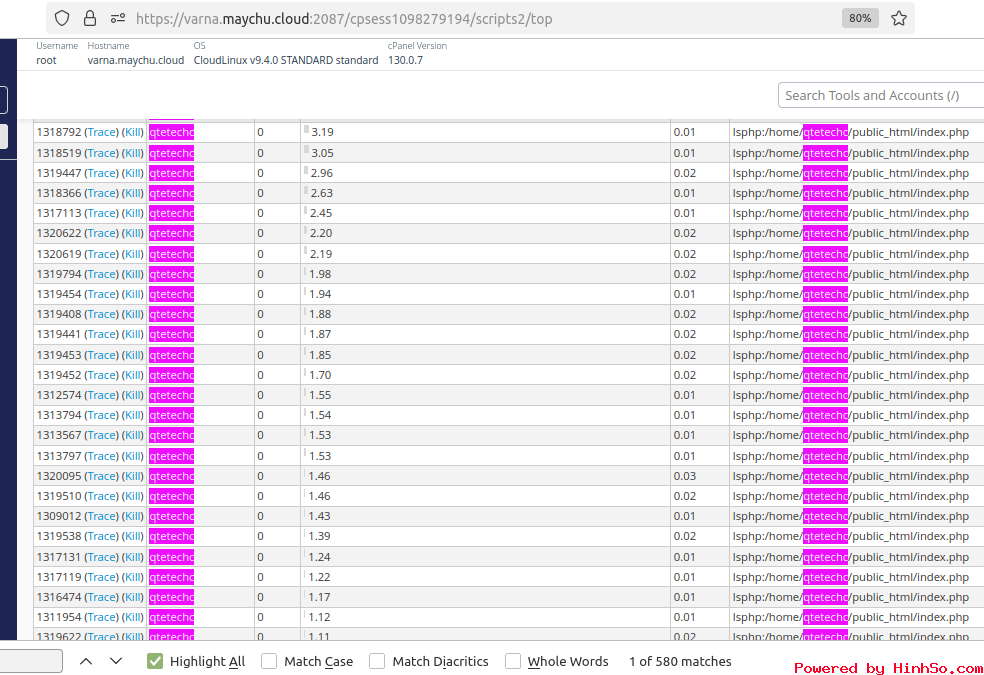Enable the Whole Words checkbox
The height and width of the screenshot is (675, 984).
pyautogui.click(x=513, y=661)
